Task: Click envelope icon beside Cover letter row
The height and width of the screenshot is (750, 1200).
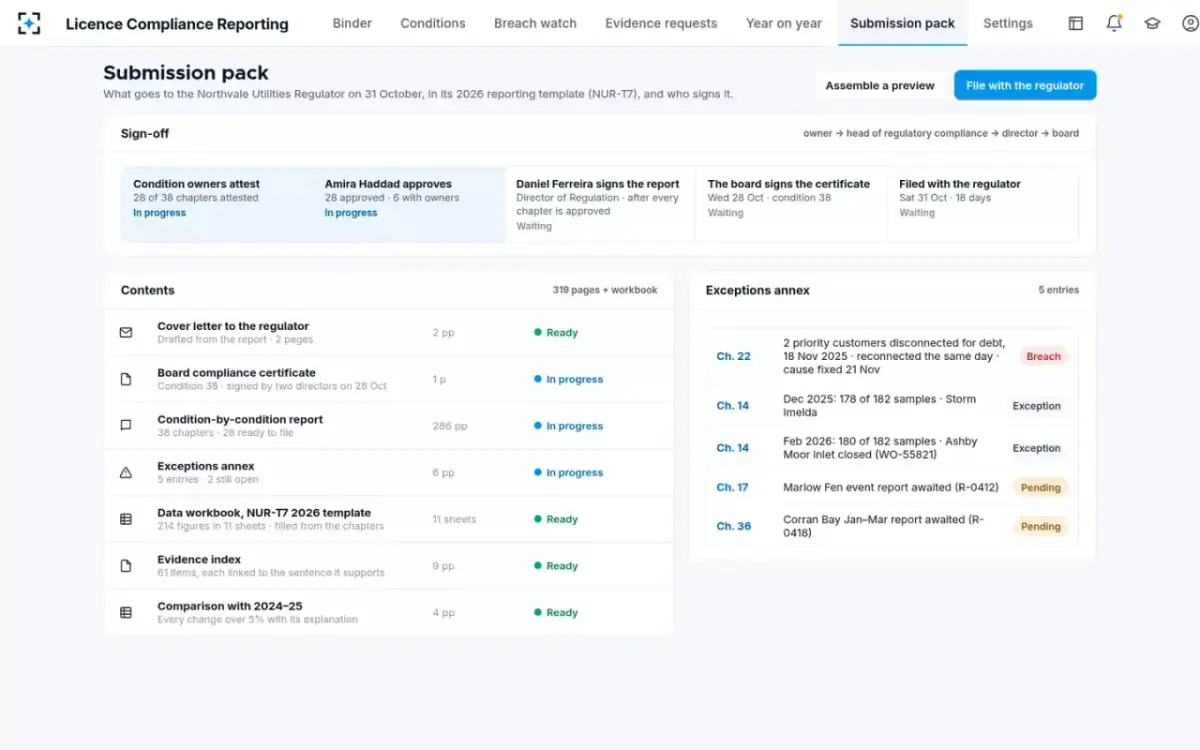Action: click(126, 333)
